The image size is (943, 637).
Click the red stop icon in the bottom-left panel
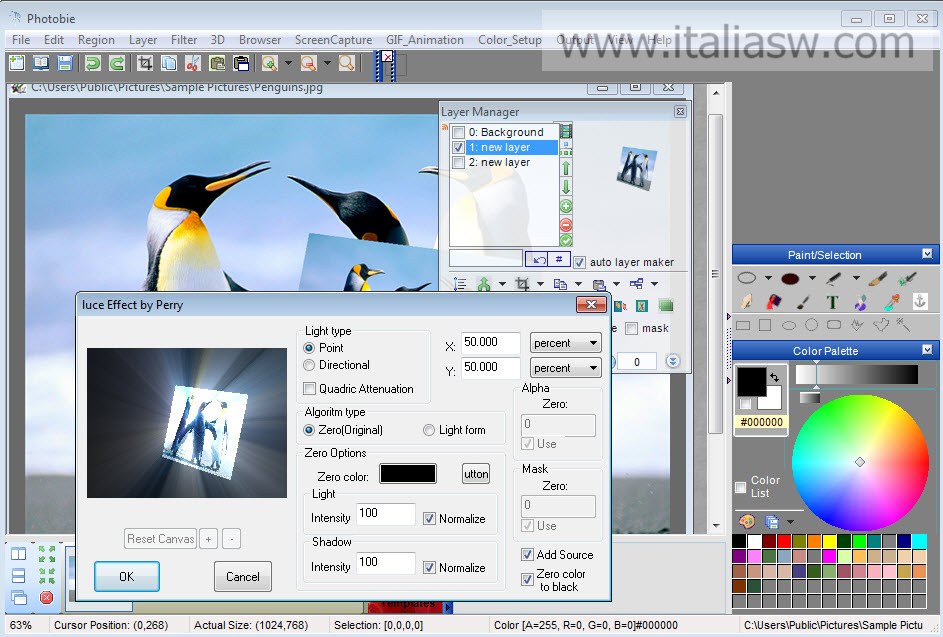click(x=46, y=597)
